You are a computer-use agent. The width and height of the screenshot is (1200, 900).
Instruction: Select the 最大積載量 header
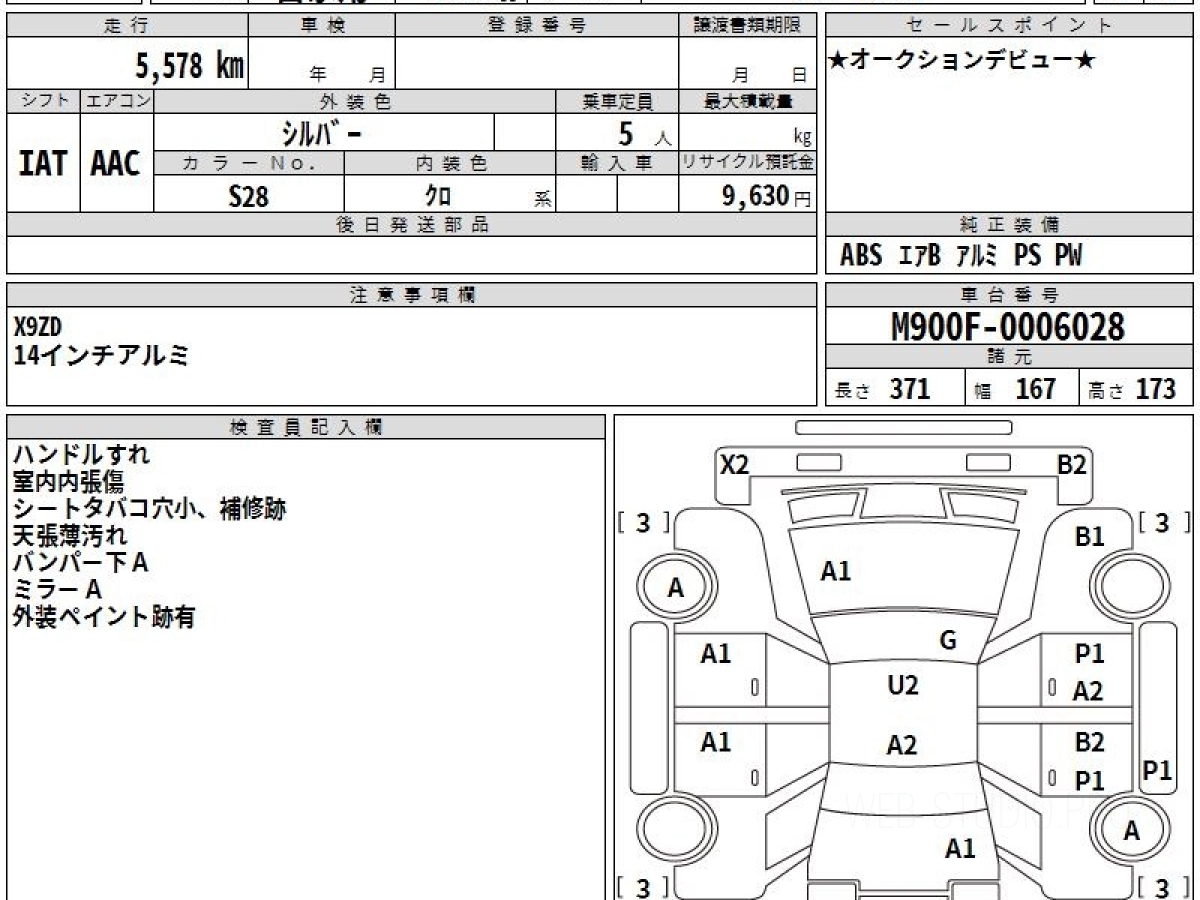748,101
